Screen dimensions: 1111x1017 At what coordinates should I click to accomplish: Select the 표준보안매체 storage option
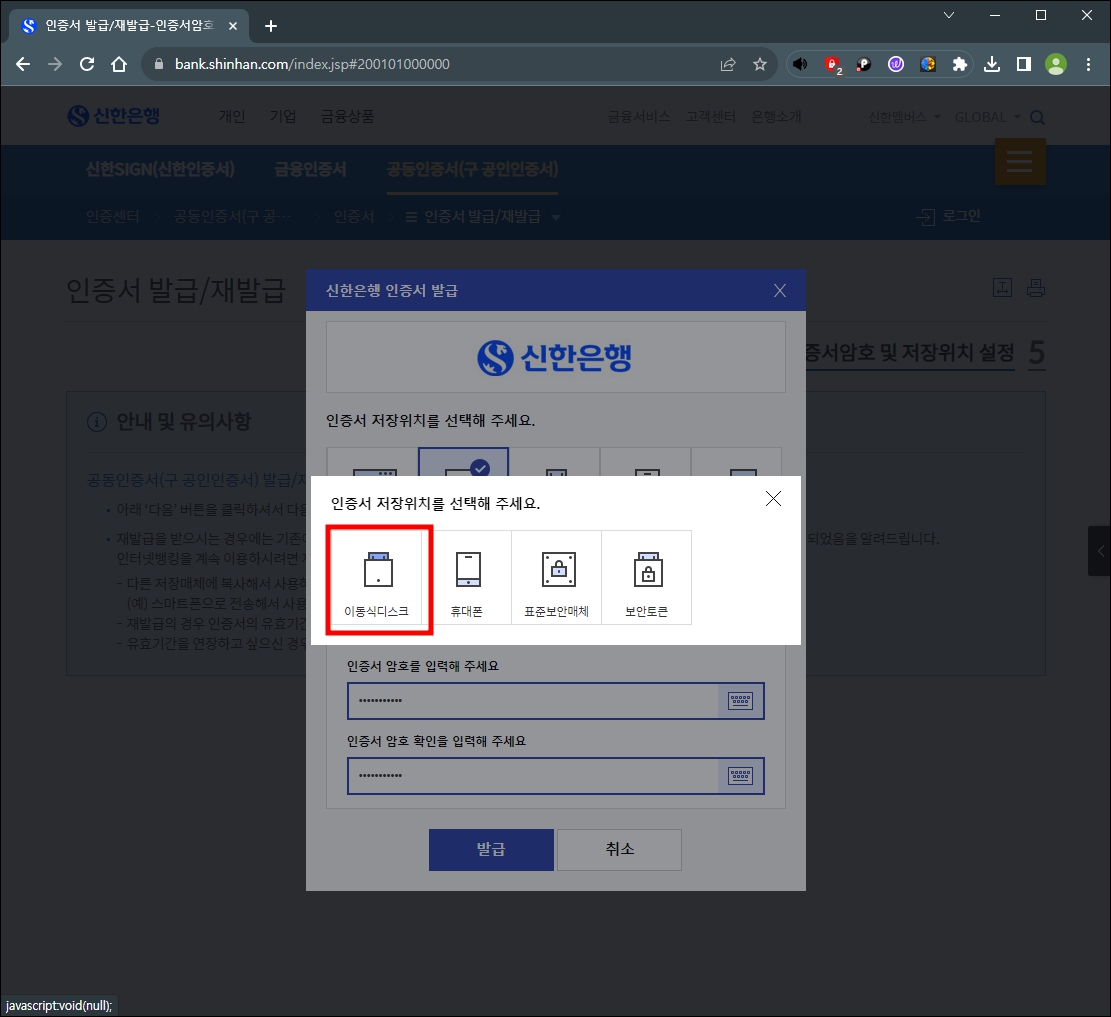coord(556,578)
